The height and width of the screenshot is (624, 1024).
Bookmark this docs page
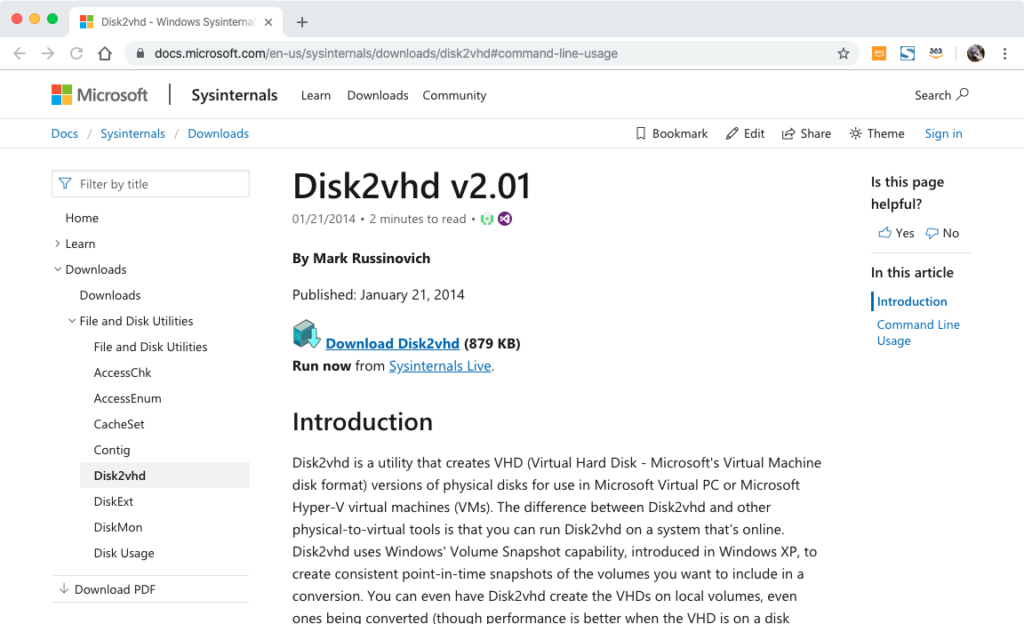[672, 134]
